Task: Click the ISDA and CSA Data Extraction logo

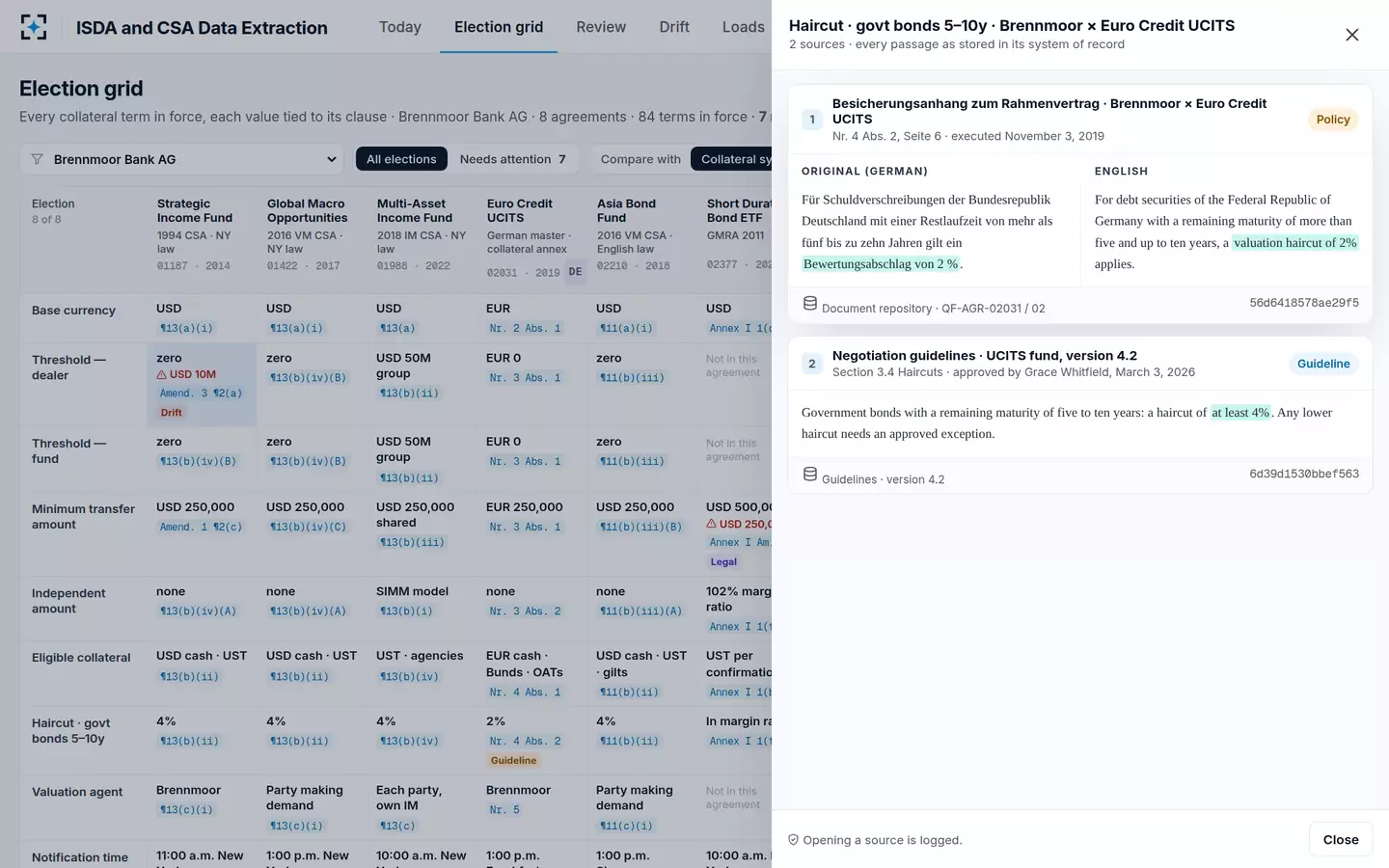Action: coord(34,27)
